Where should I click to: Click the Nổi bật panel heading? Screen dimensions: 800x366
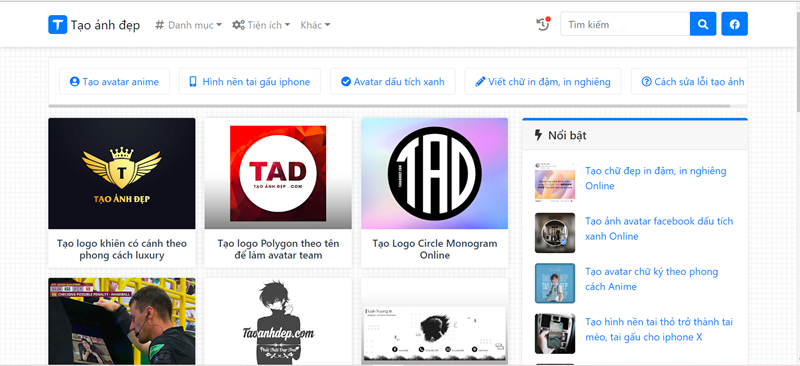[635, 135]
